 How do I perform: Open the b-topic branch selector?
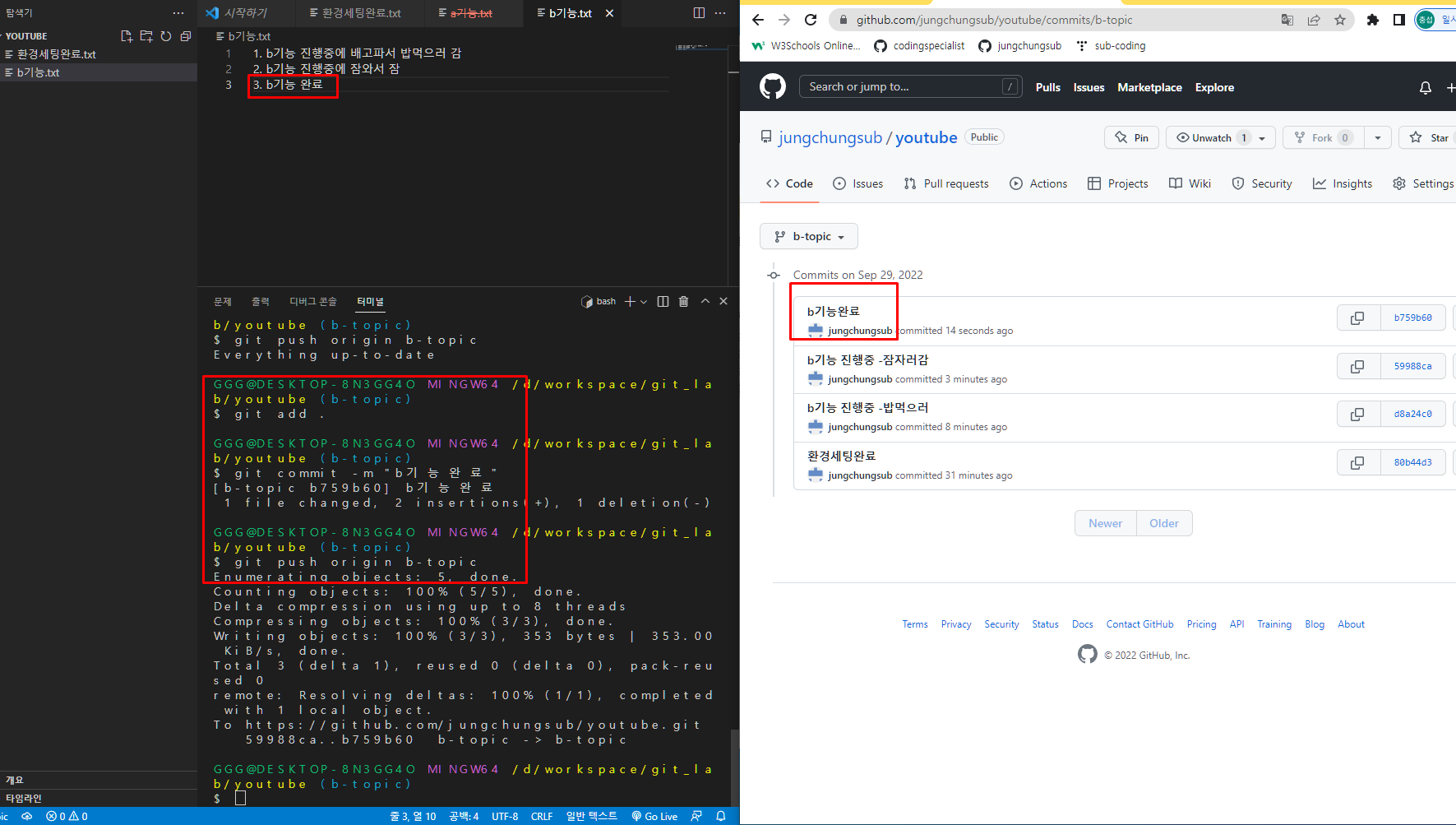coord(809,236)
